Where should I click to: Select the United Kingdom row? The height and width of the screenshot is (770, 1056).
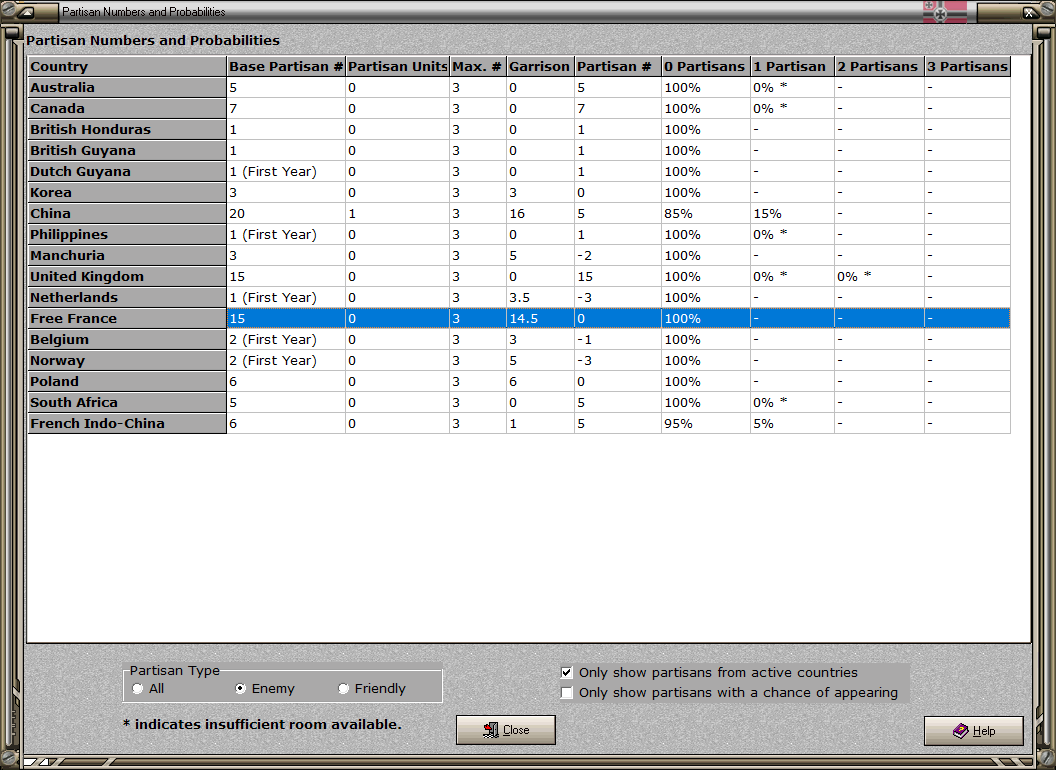click(x=519, y=276)
